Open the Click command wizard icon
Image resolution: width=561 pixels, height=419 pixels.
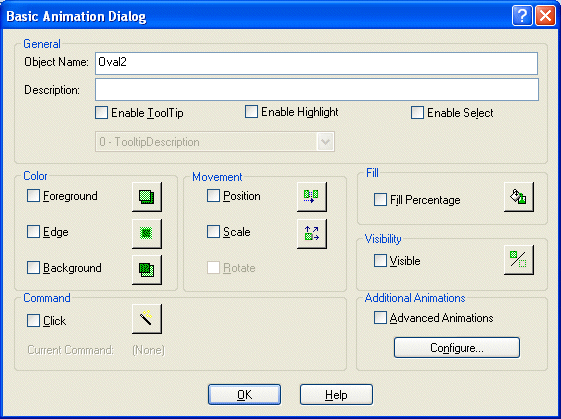click(x=147, y=319)
